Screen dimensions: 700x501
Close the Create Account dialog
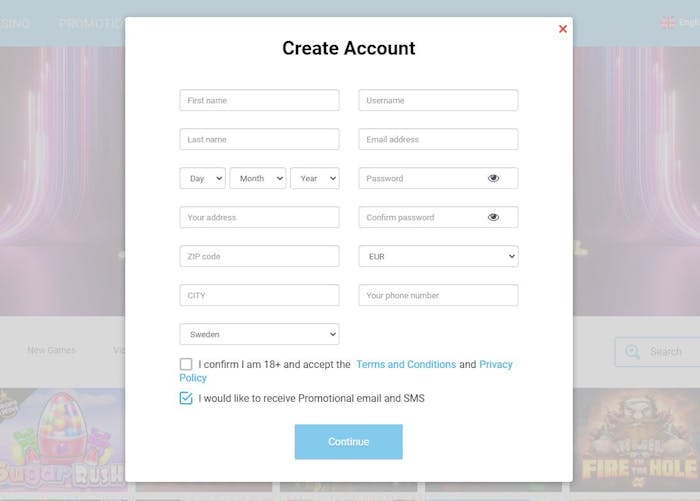[x=563, y=29]
